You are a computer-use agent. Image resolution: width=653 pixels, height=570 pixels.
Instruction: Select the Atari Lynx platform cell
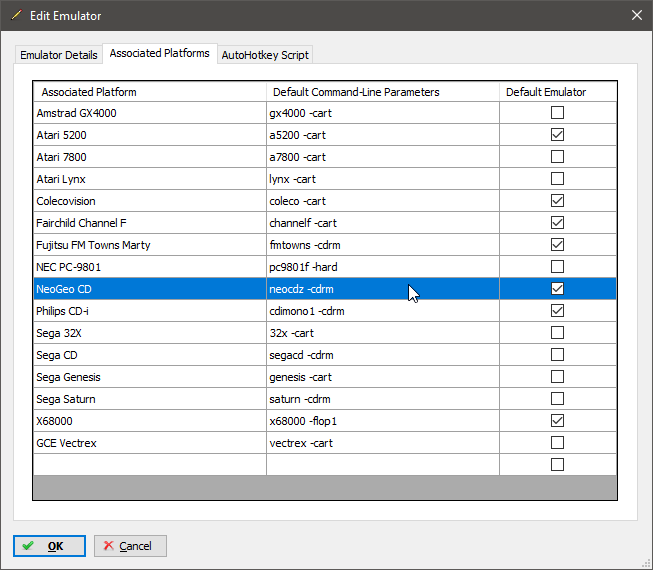tap(150, 179)
